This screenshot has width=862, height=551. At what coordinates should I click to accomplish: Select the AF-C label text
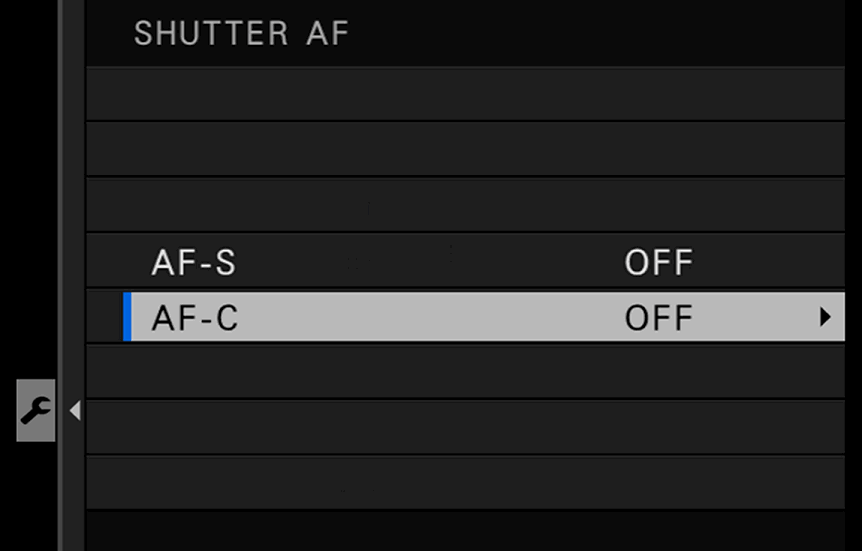(x=195, y=317)
